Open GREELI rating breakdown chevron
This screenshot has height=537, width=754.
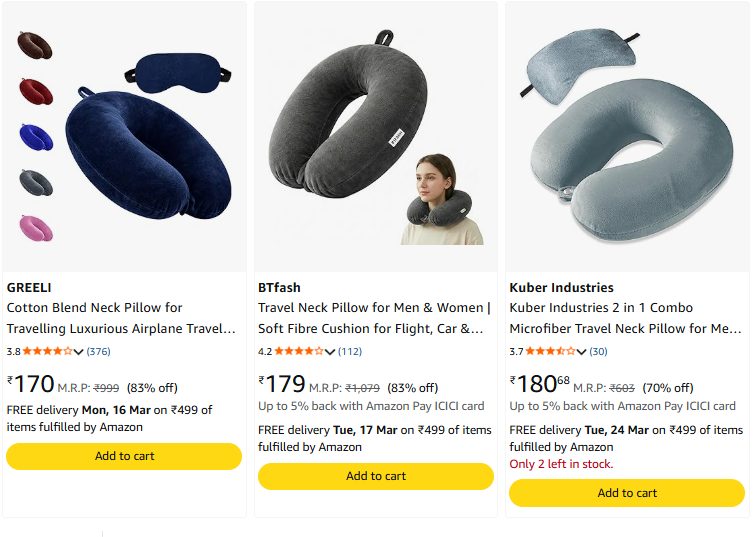79,352
